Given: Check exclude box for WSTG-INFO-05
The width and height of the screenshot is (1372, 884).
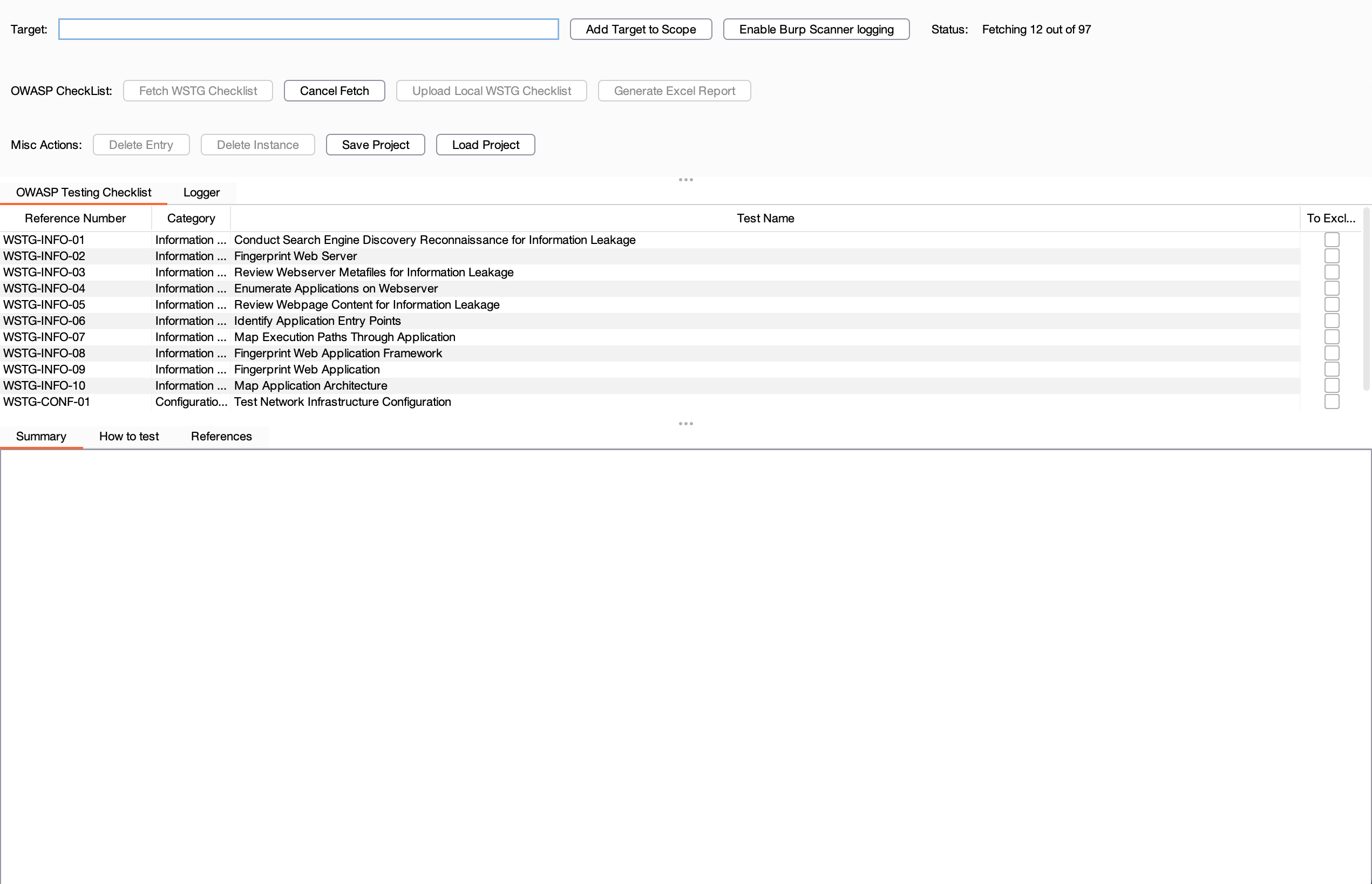Looking at the screenshot, I should 1332,304.
